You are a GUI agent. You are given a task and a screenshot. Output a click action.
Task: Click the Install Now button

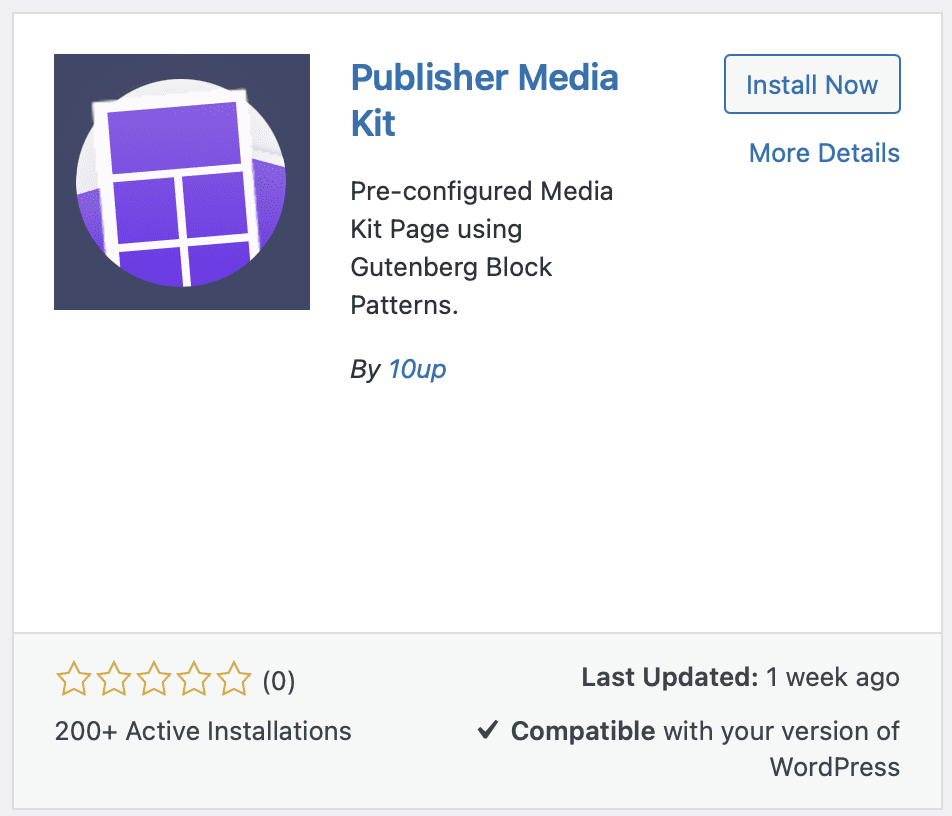pyautogui.click(x=812, y=85)
